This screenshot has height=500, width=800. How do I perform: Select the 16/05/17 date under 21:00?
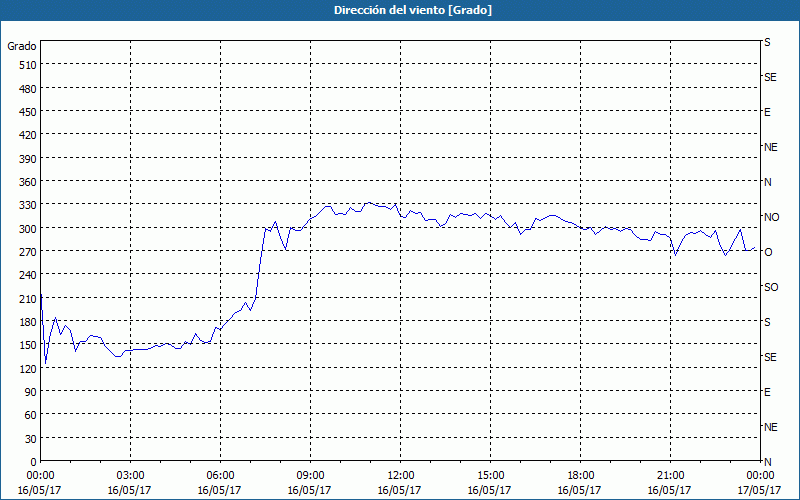(x=670, y=491)
